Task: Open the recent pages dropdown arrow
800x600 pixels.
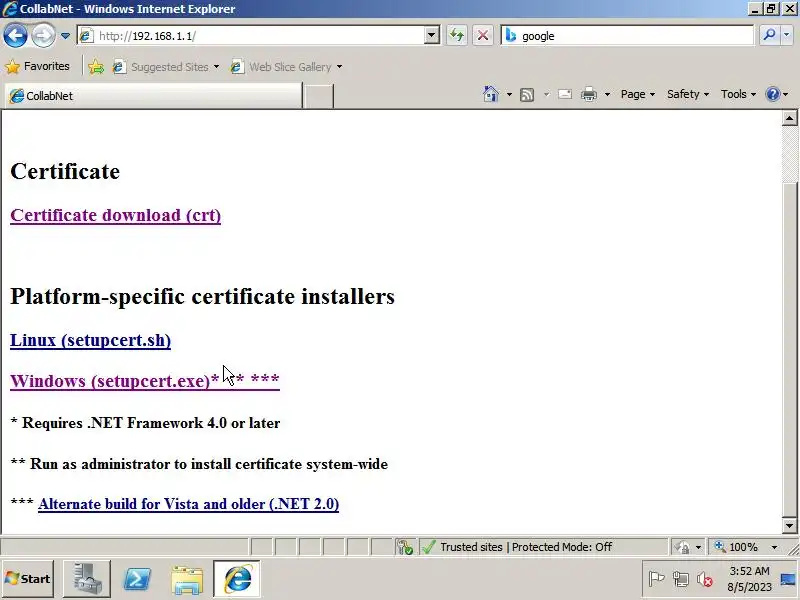Action: 65,36
